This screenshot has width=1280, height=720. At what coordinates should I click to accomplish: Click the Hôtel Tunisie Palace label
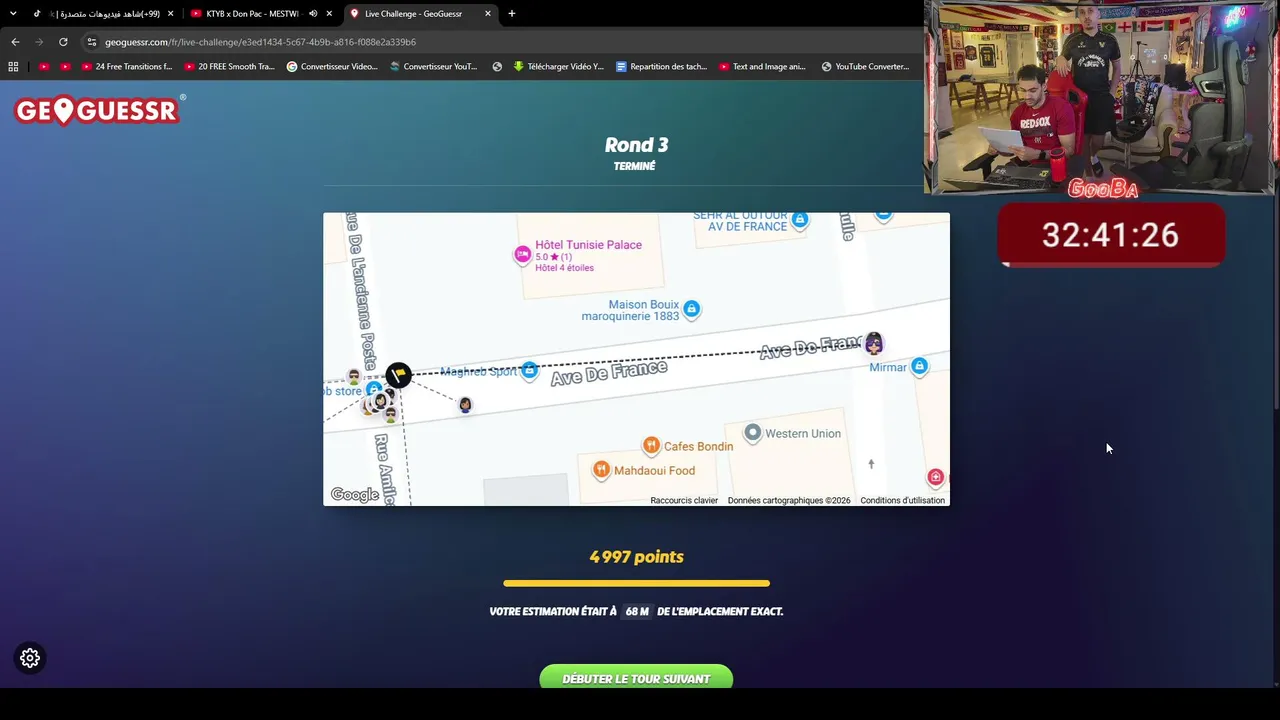(x=588, y=245)
